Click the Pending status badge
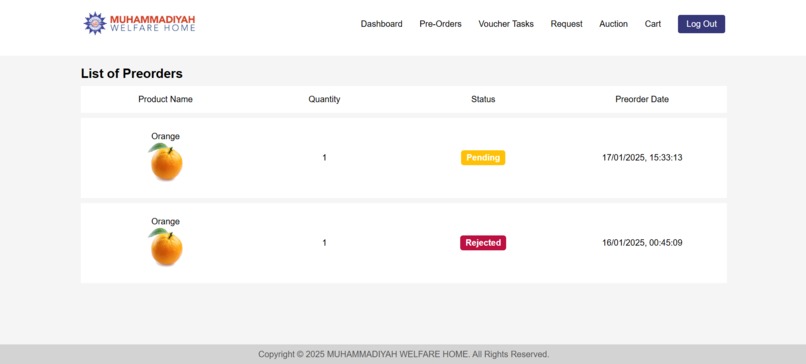The height and width of the screenshot is (364, 806). click(x=483, y=158)
